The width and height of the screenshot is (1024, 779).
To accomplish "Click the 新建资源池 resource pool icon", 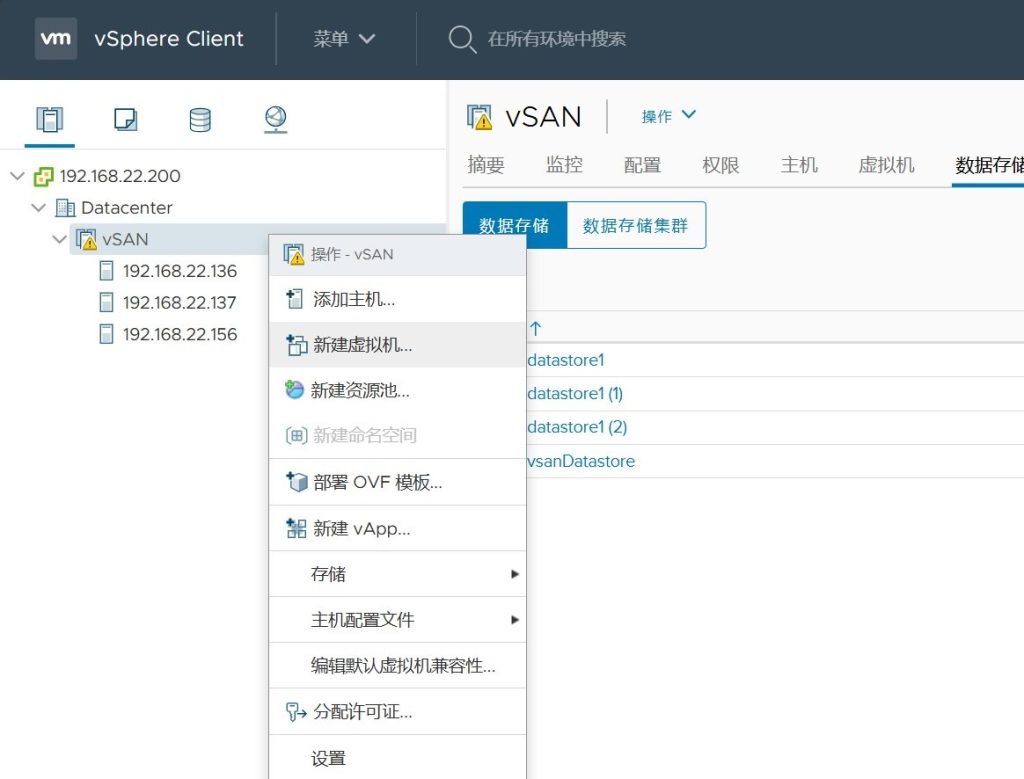I will click(295, 390).
